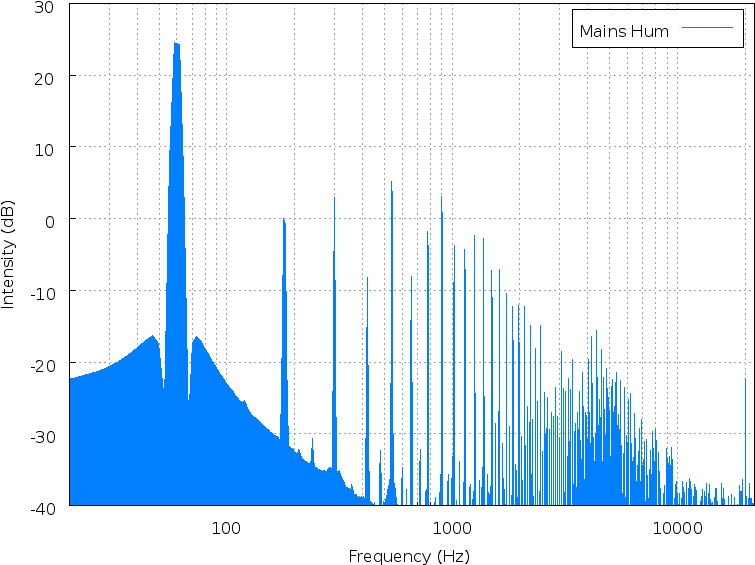The height and width of the screenshot is (565, 755).
Task: Click the blue legend line sample
Action: pos(707,27)
